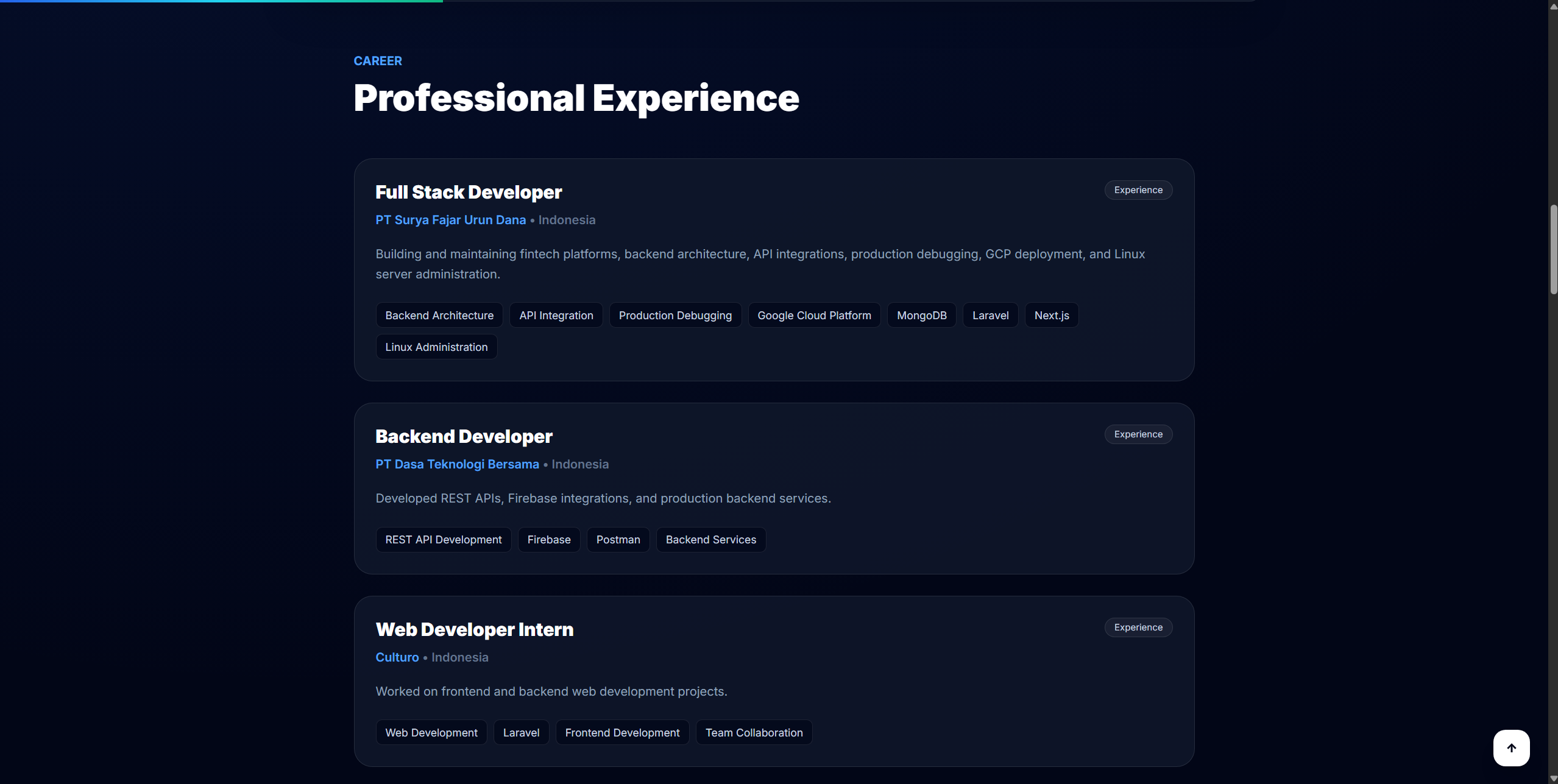
Task: Click the scrollbar down arrow
Action: click(1553, 779)
